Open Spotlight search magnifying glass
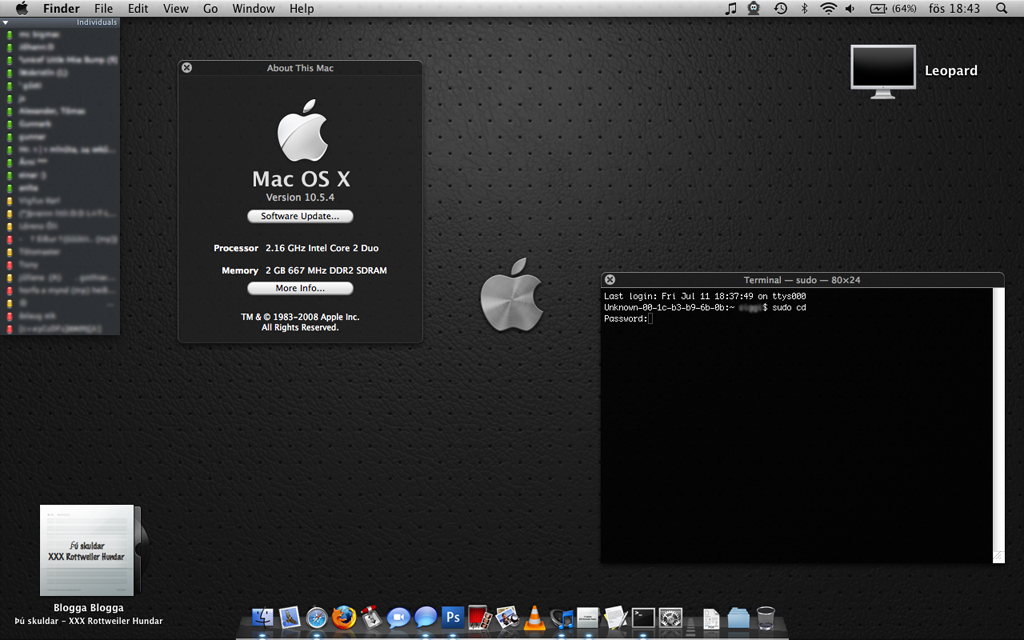1024x640 pixels. tap(1002, 8)
